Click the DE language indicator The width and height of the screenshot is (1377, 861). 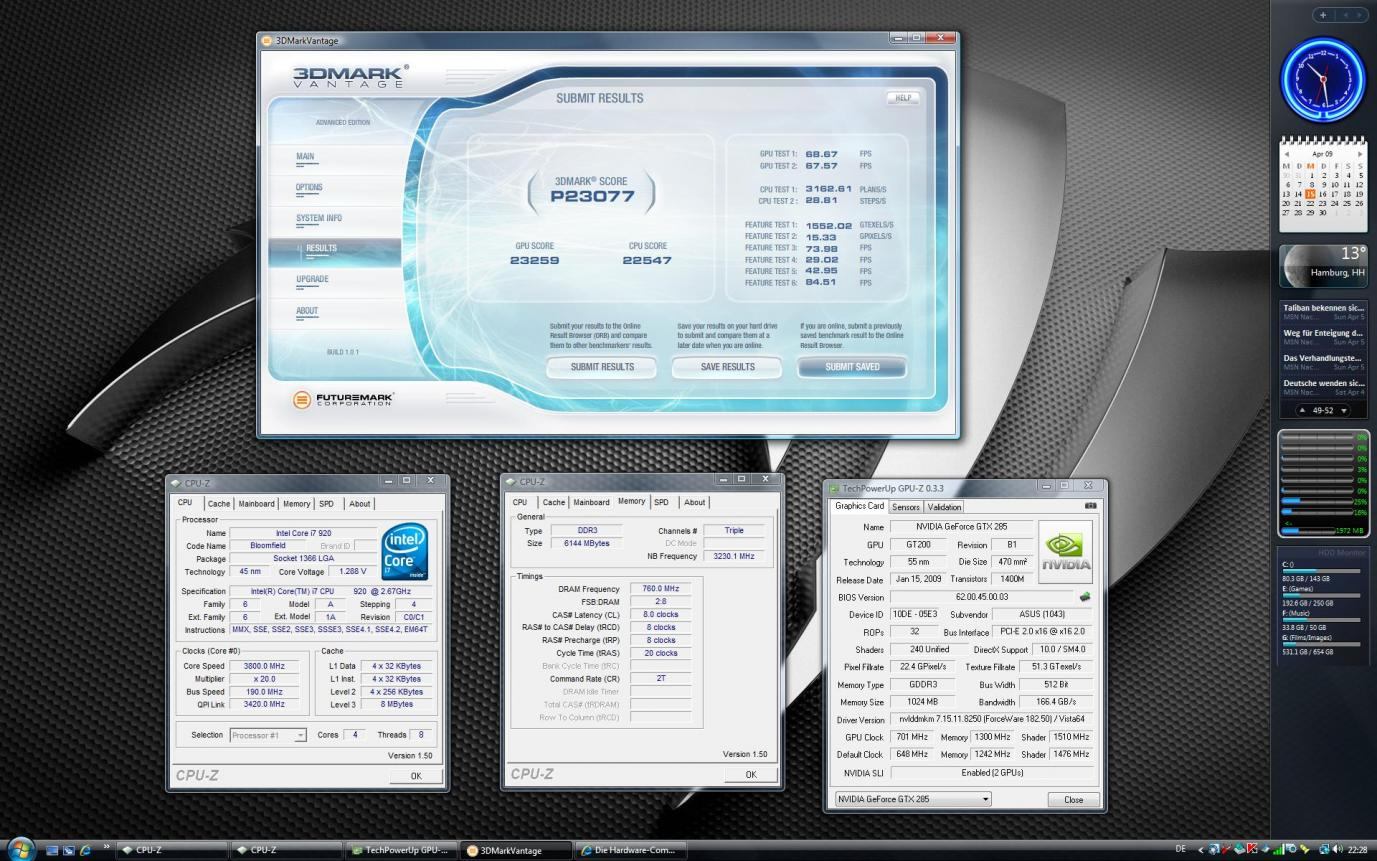click(1182, 849)
